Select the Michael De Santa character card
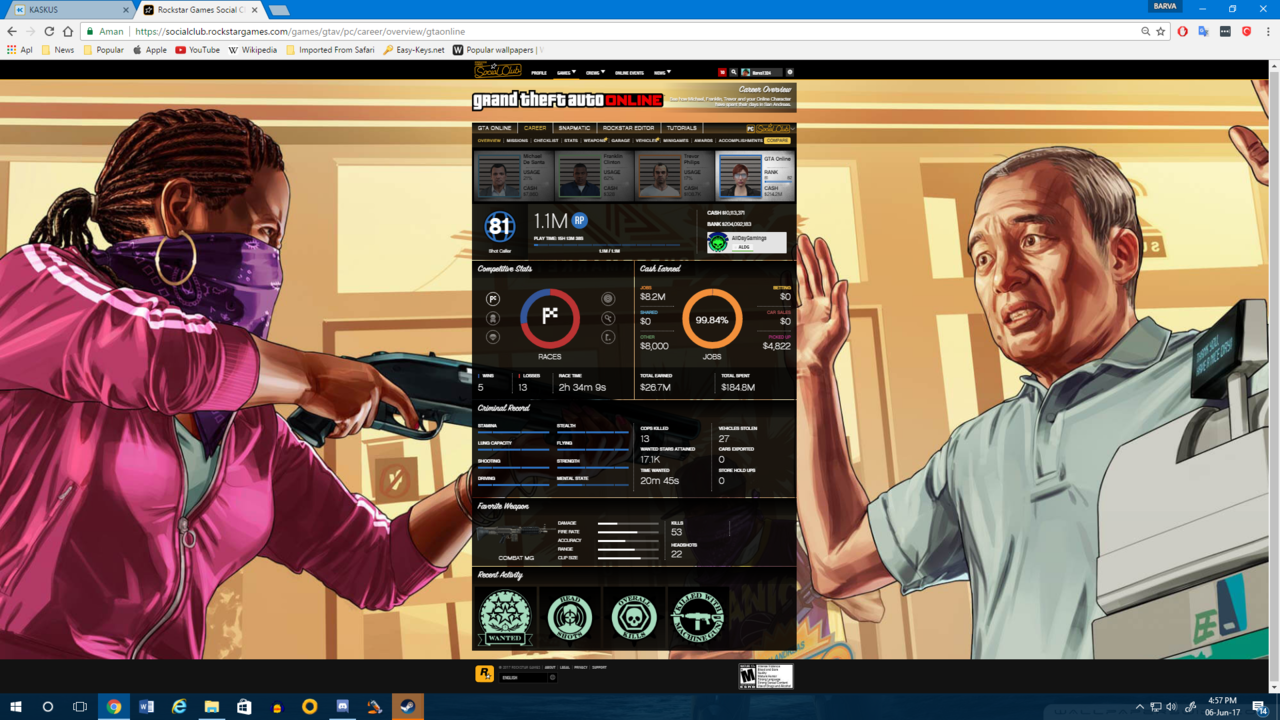This screenshot has height=720, width=1280. (x=513, y=176)
